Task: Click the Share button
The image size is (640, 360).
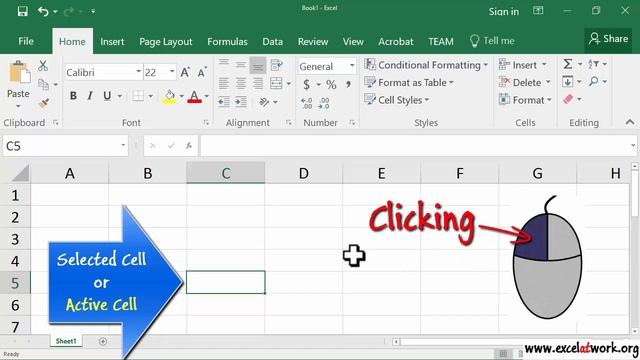Action: [x=609, y=39]
